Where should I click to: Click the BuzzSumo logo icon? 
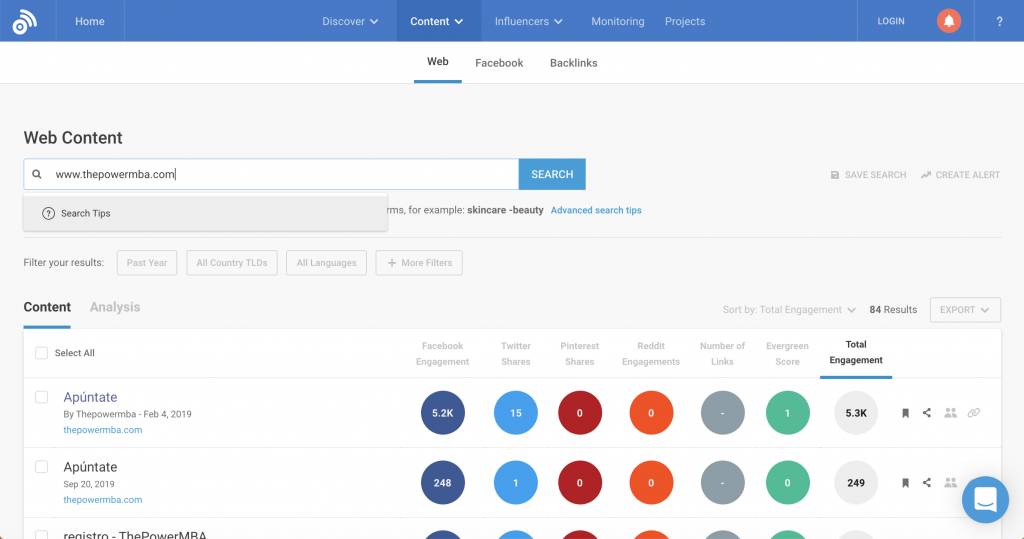click(x=25, y=22)
